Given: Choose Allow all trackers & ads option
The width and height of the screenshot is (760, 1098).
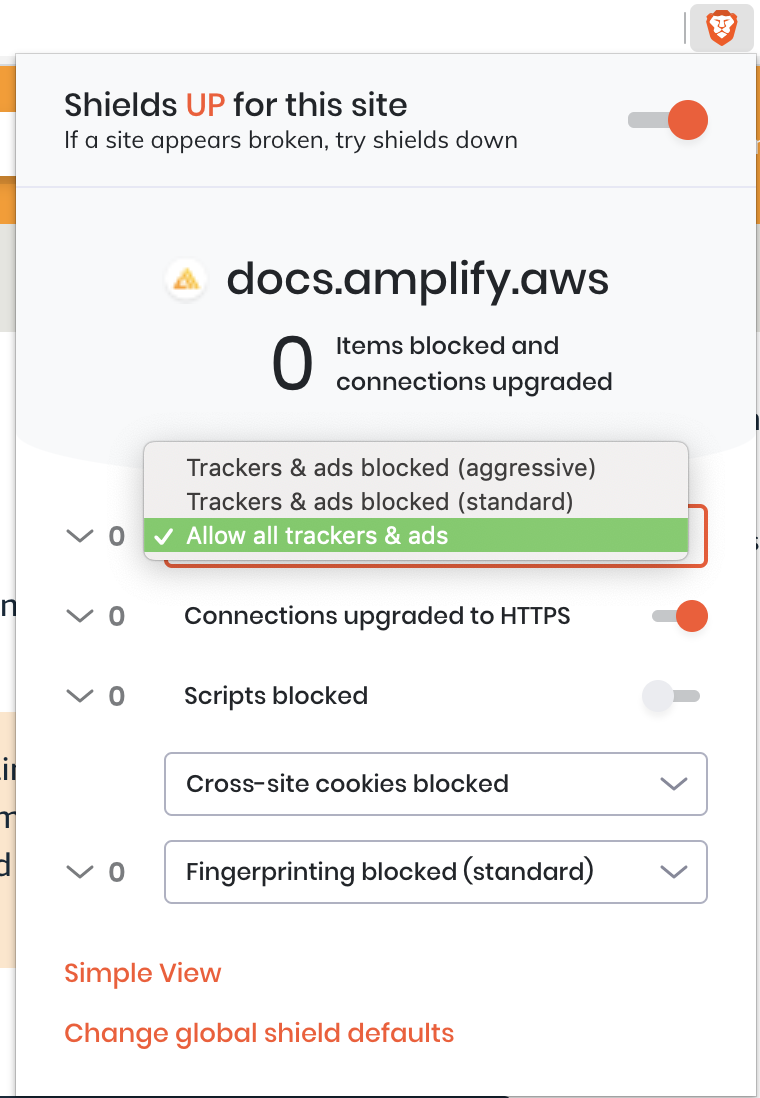Looking at the screenshot, I should 416,536.
